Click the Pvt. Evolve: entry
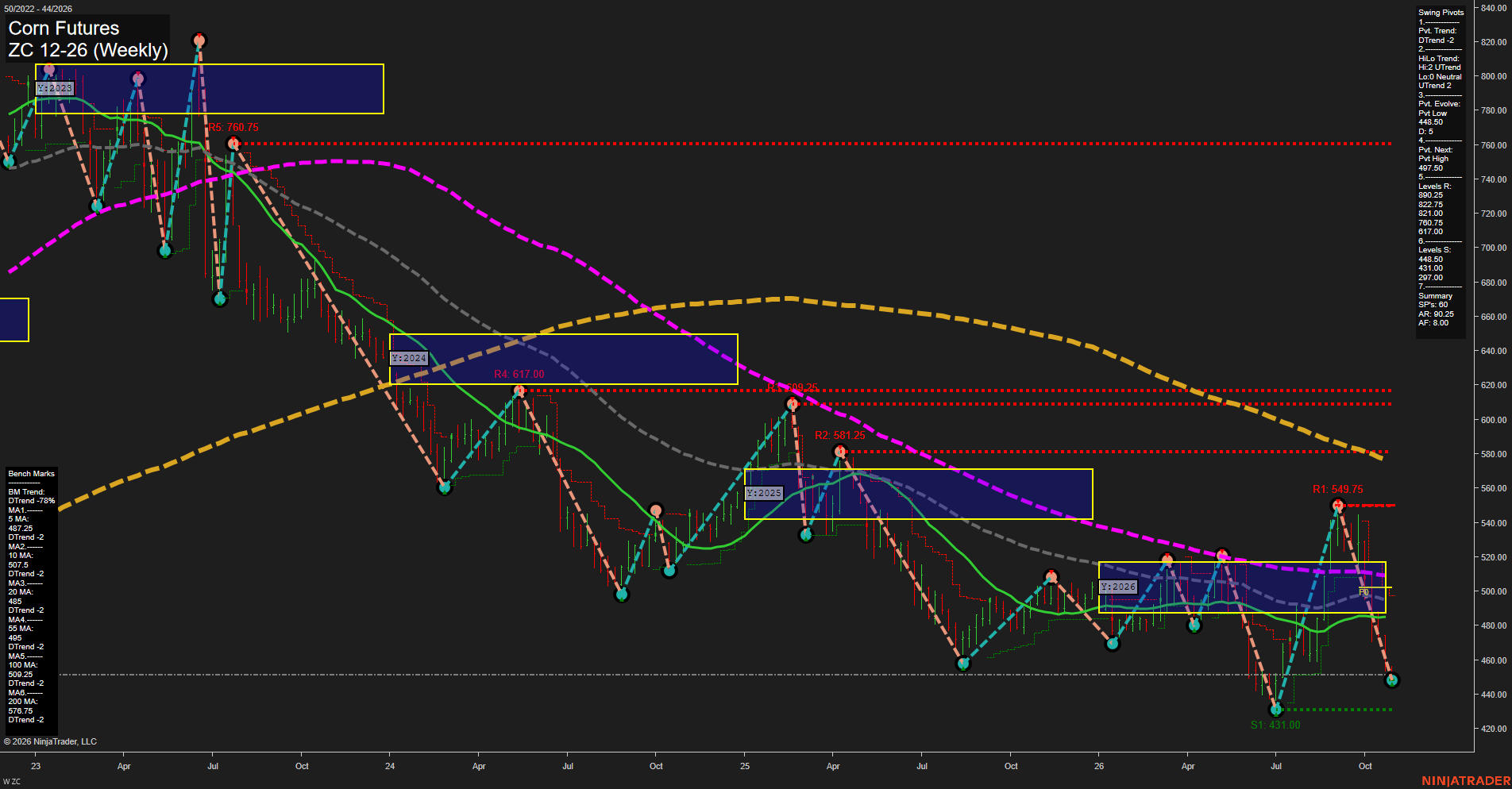Screen dimensions: 1512x789 1439,104
